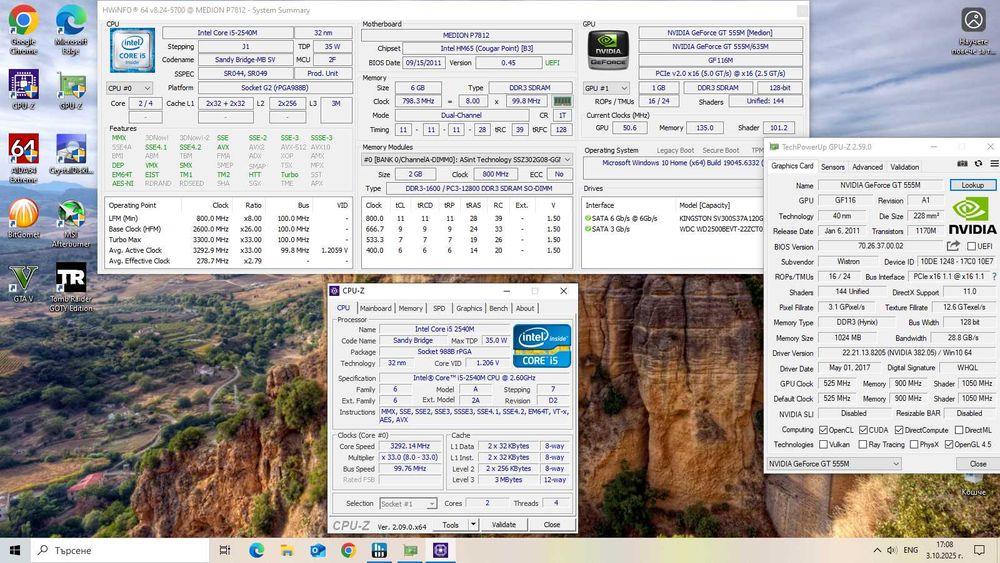
Task: Switch to the Sensors tab in GPU-Z
Action: coord(832,166)
